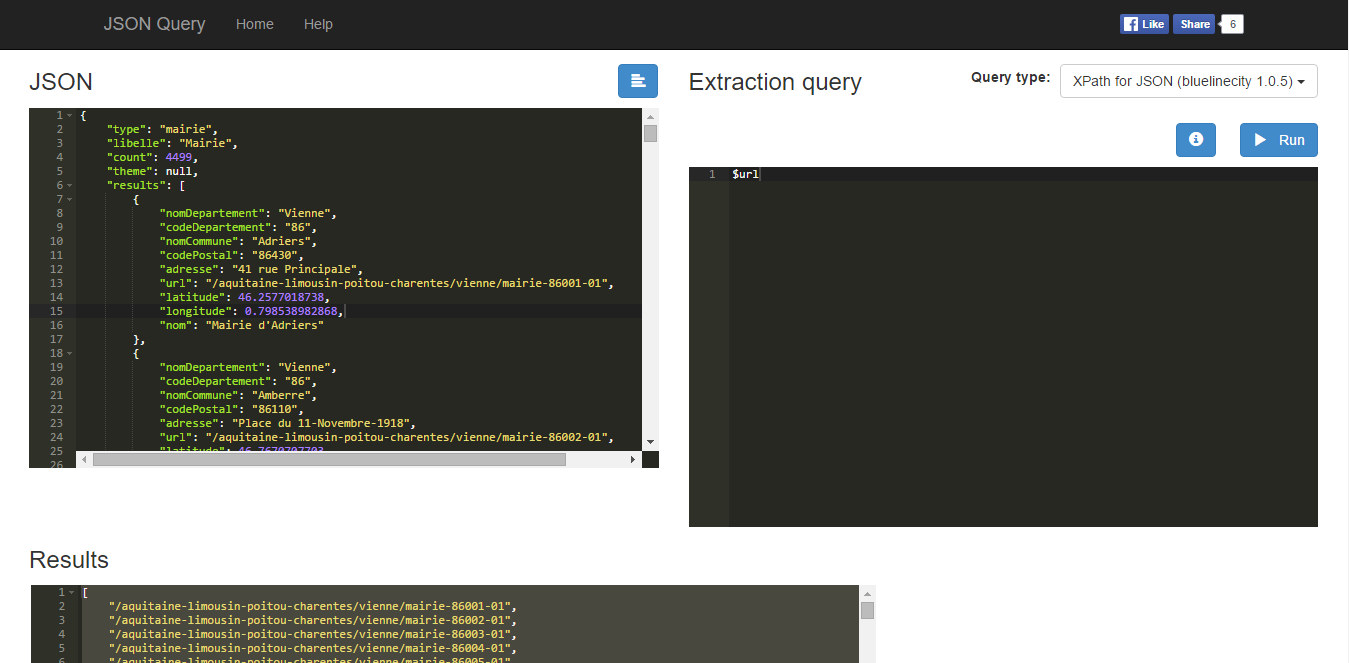Click the JSON editor scroll left arrow
The image size is (1349, 663).
[x=84, y=460]
